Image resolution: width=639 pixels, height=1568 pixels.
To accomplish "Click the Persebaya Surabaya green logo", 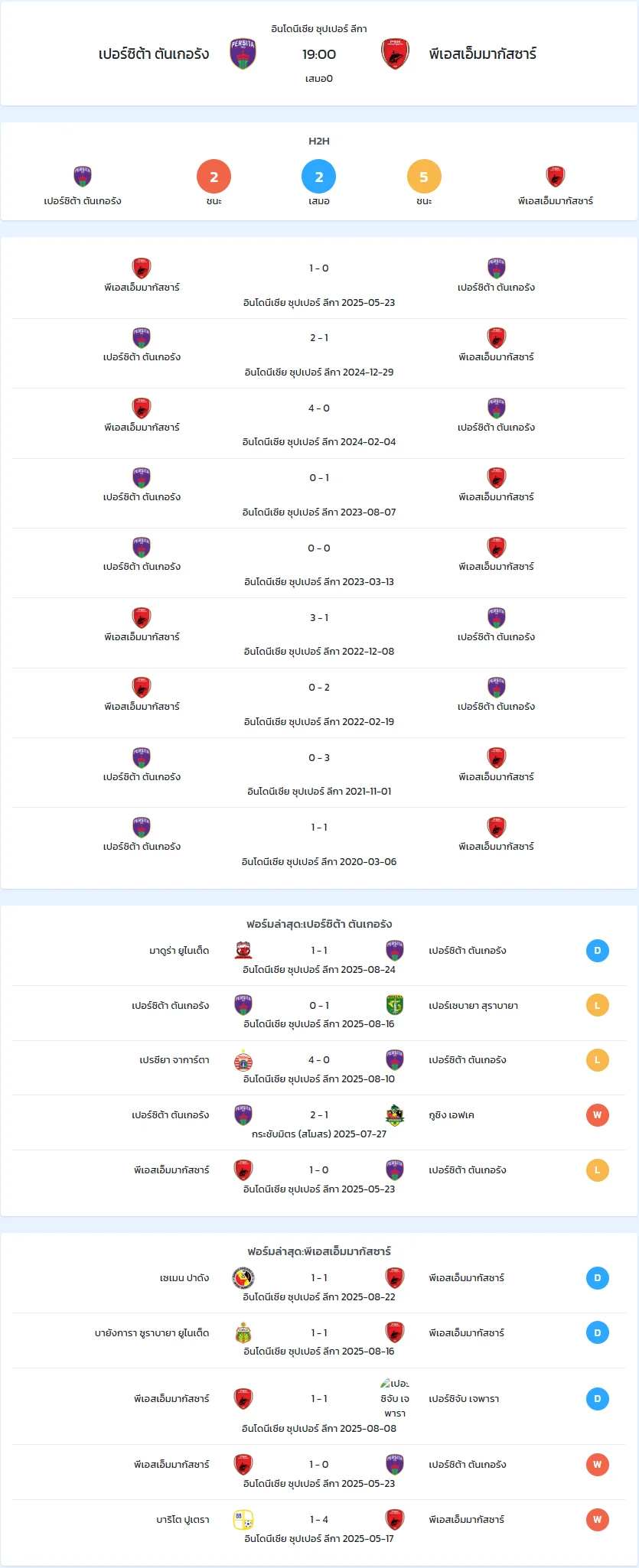I will pyautogui.click(x=395, y=1005).
